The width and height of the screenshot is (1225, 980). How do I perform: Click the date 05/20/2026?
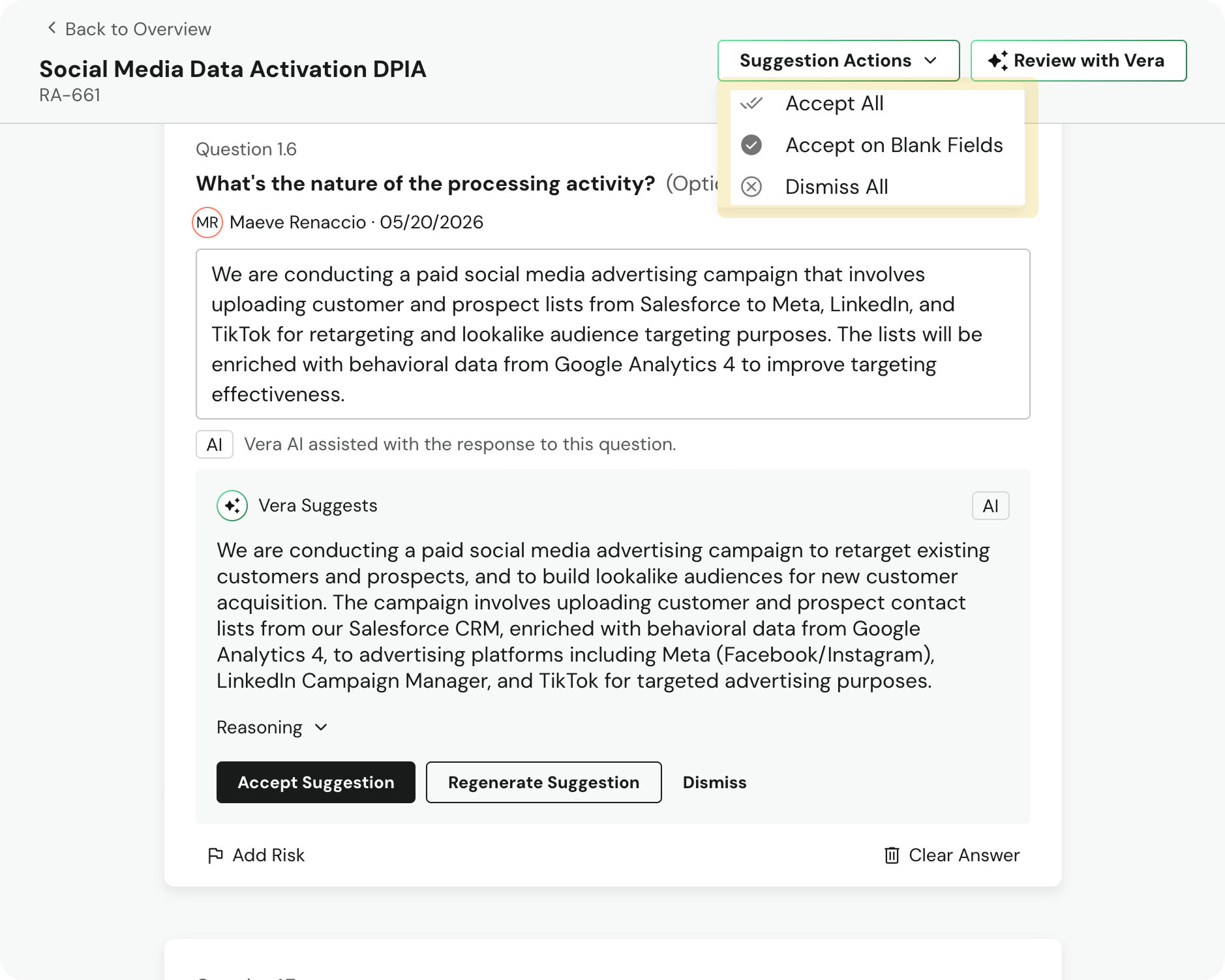(432, 222)
